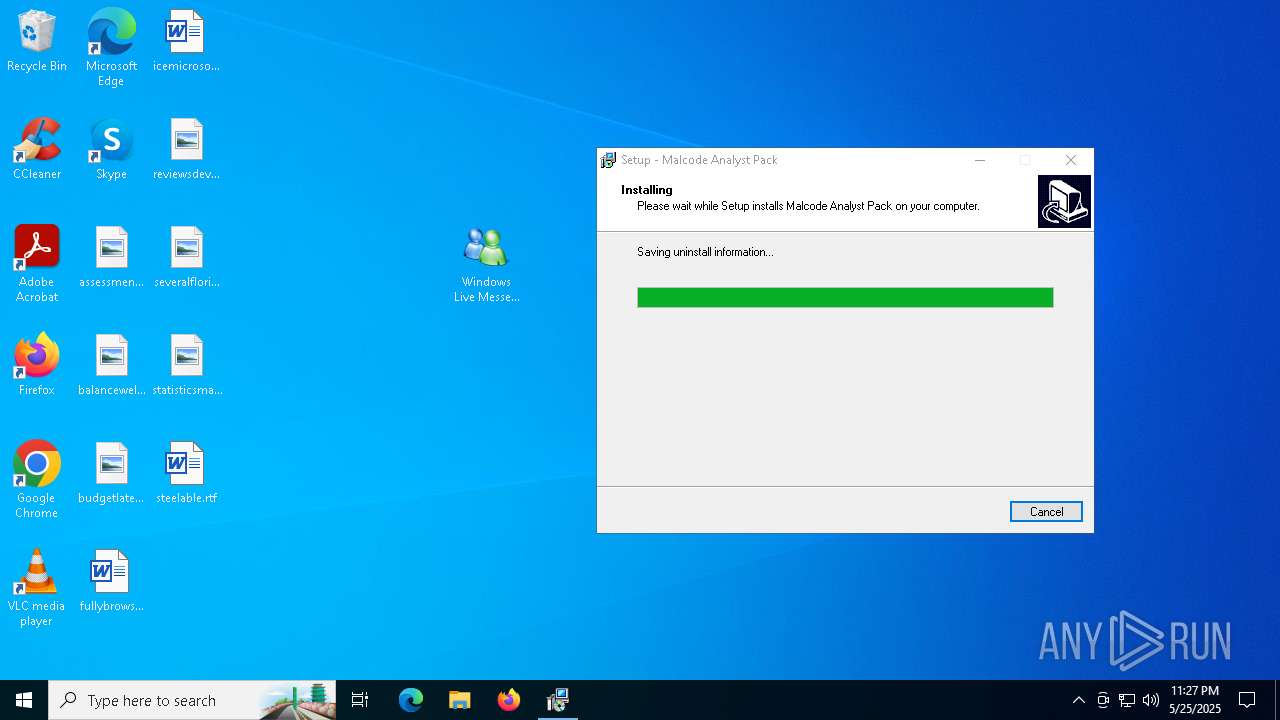This screenshot has height=720, width=1280.
Task: Close the Setup - Malcode Analyst Pack window
Action: [x=1071, y=160]
